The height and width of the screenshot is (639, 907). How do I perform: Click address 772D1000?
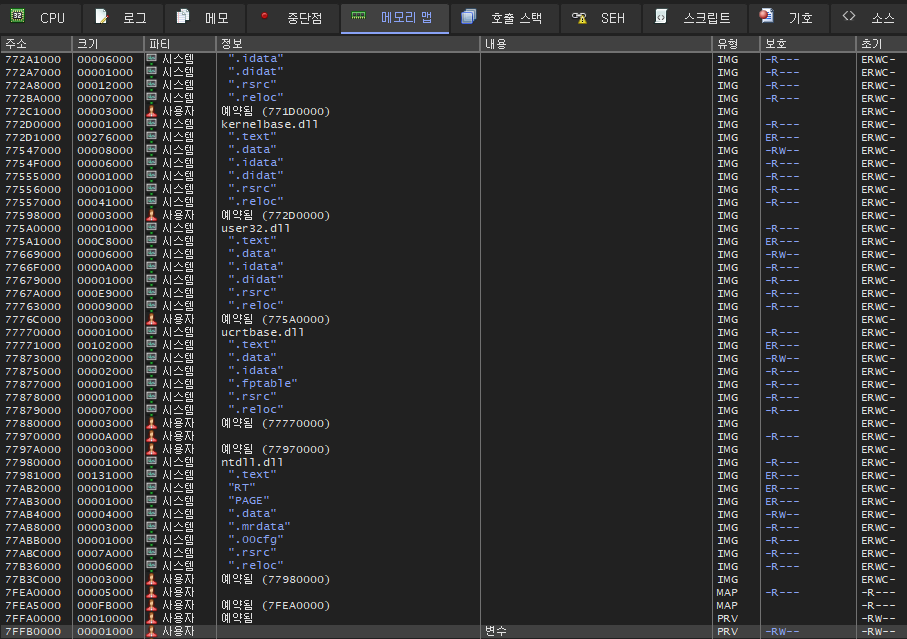click(x=33, y=138)
